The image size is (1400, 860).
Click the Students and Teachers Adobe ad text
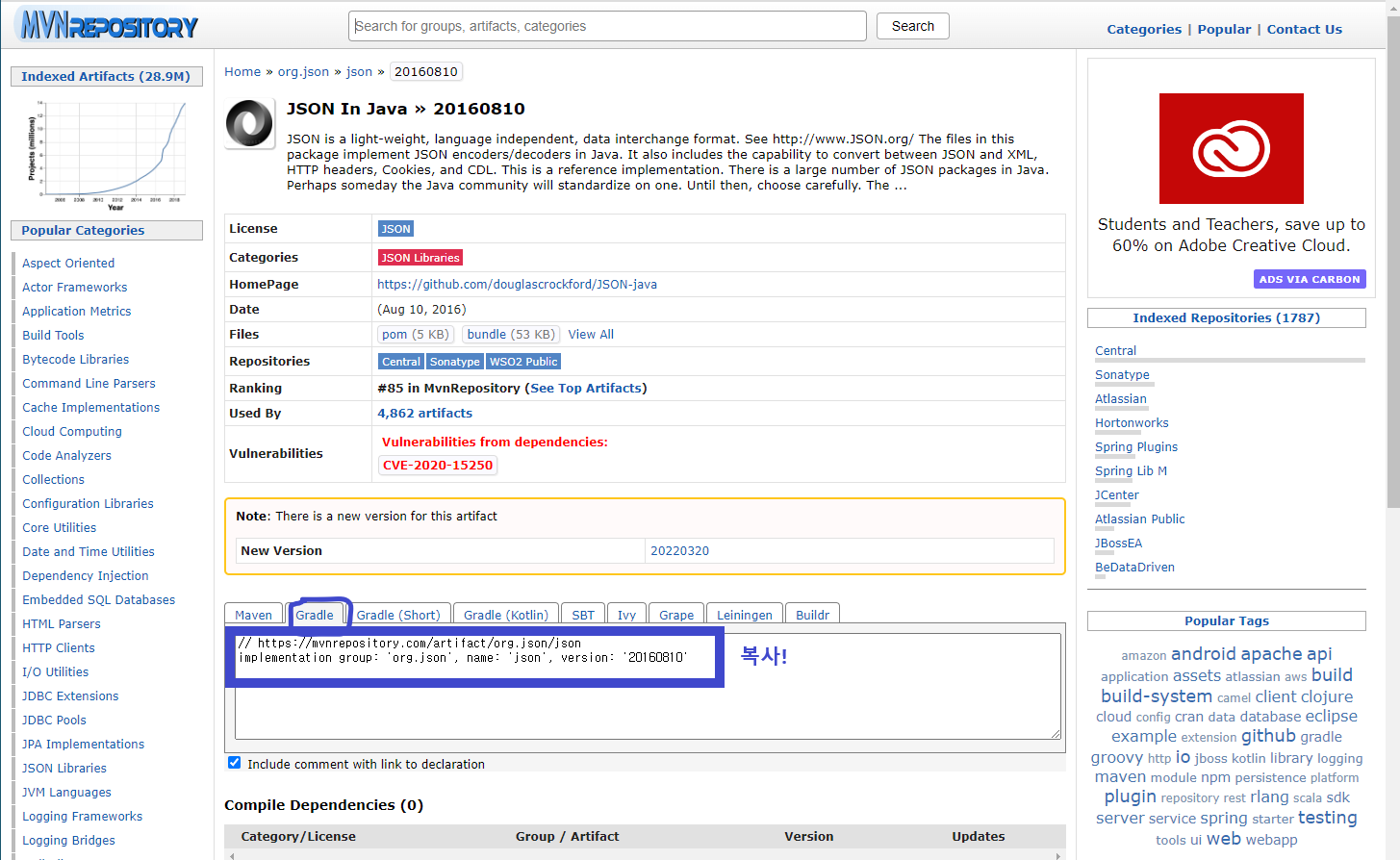click(1231, 235)
